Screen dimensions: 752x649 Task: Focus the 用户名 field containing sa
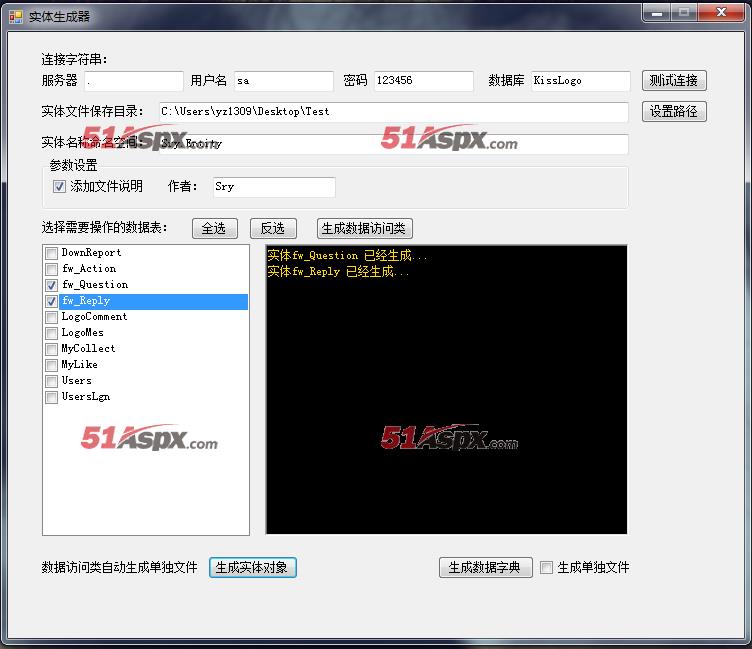pyautogui.click(x=283, y=81)
